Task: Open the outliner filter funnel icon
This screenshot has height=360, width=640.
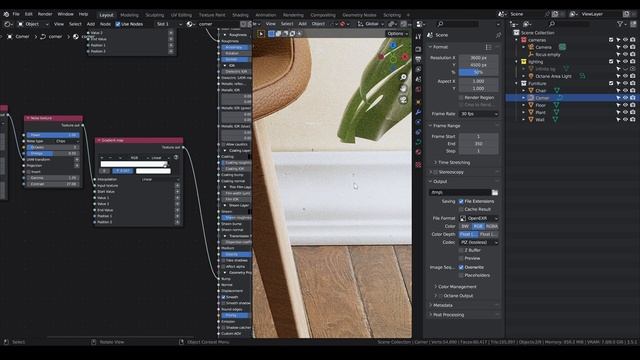Action: 620,24
